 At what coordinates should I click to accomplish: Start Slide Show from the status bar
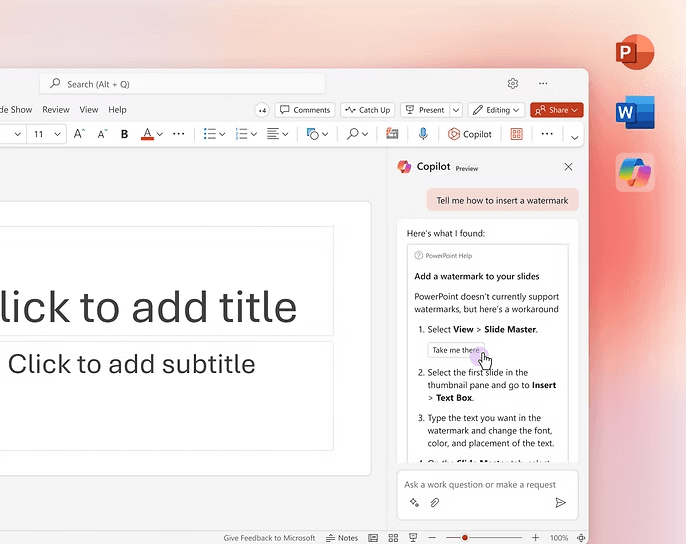(x=413, y=537)
